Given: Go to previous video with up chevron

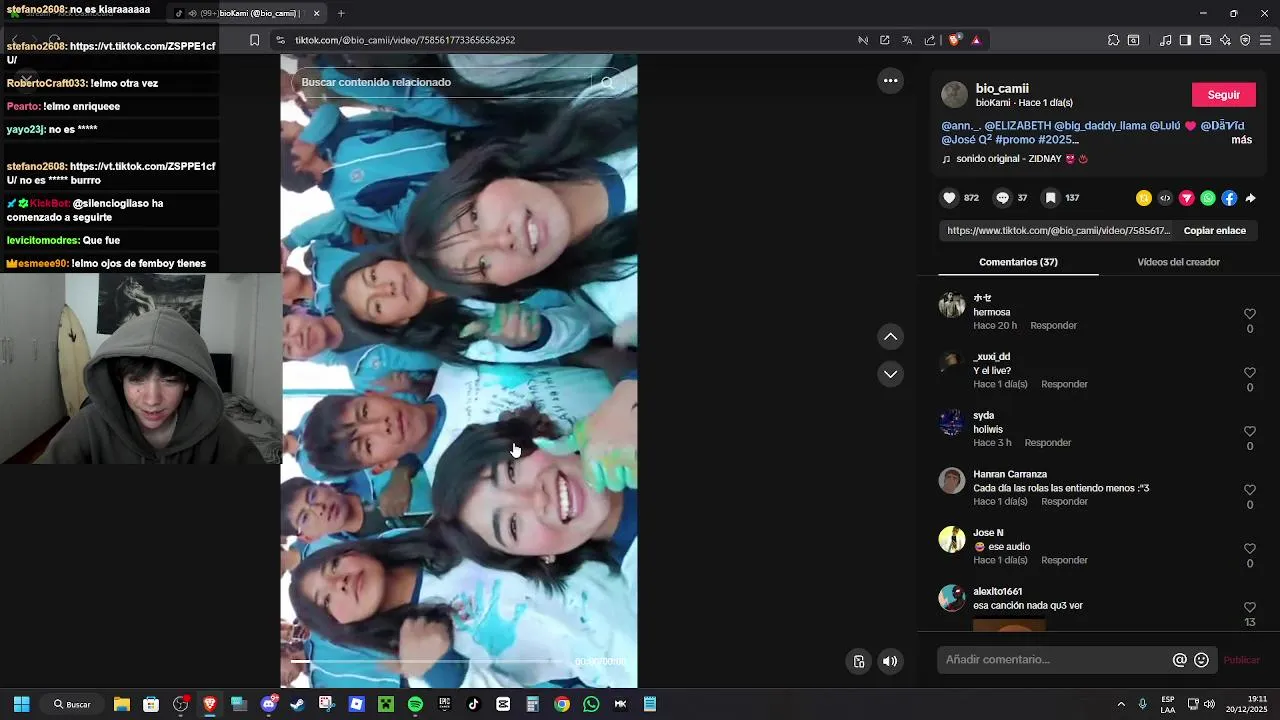Looking at the screenshot, I should tap(890, 337).
